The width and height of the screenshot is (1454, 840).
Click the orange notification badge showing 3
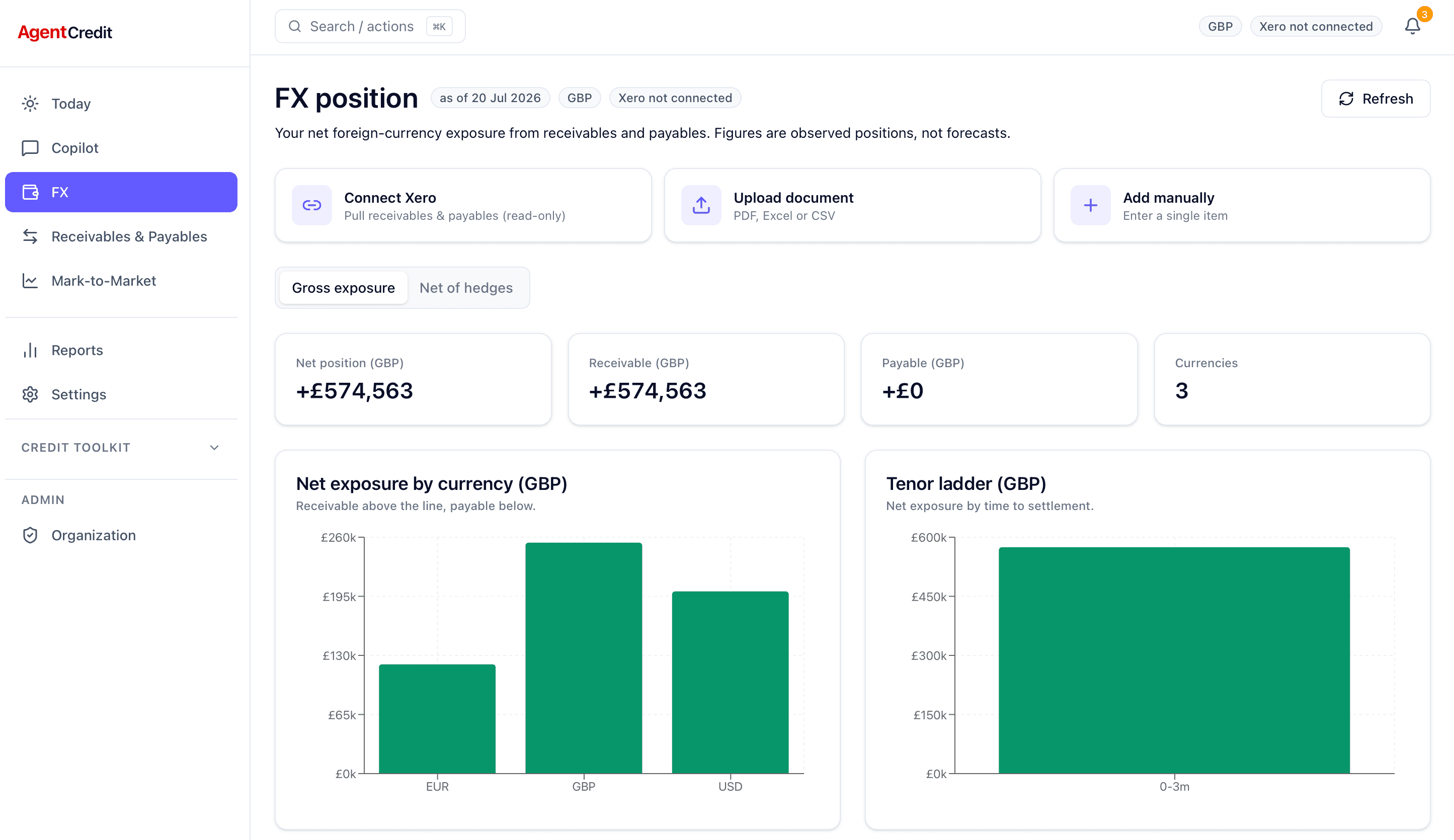click(x=1424, y=15)
